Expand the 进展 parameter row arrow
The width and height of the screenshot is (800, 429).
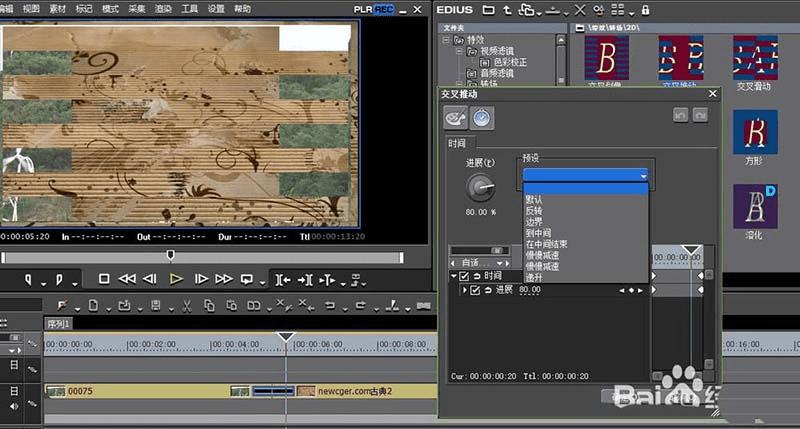coord(464,290)
